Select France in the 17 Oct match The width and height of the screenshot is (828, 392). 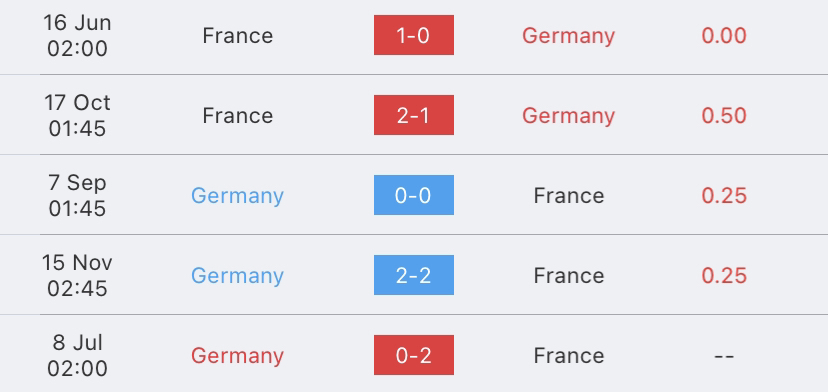[238, 115]
